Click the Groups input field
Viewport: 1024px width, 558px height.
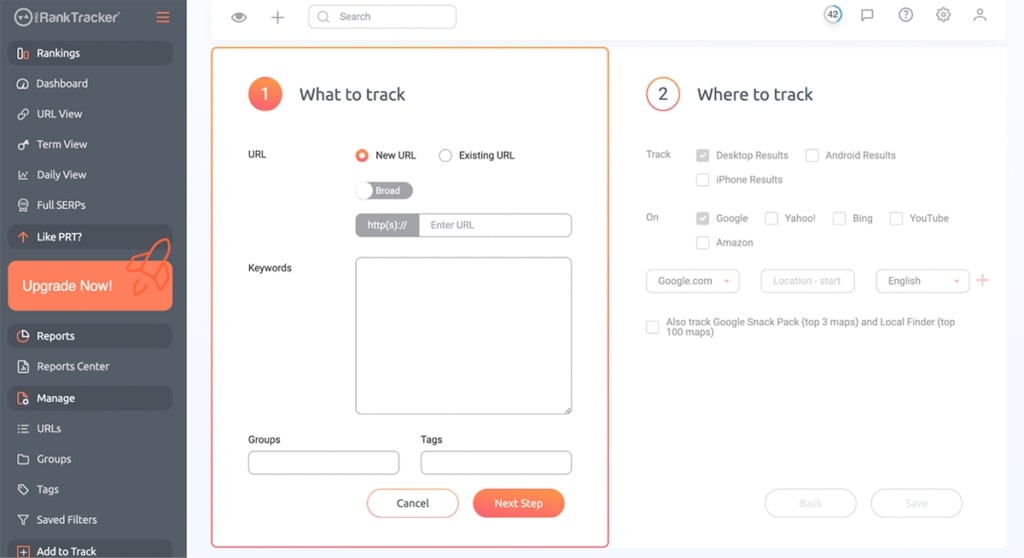tap(324, 463)
